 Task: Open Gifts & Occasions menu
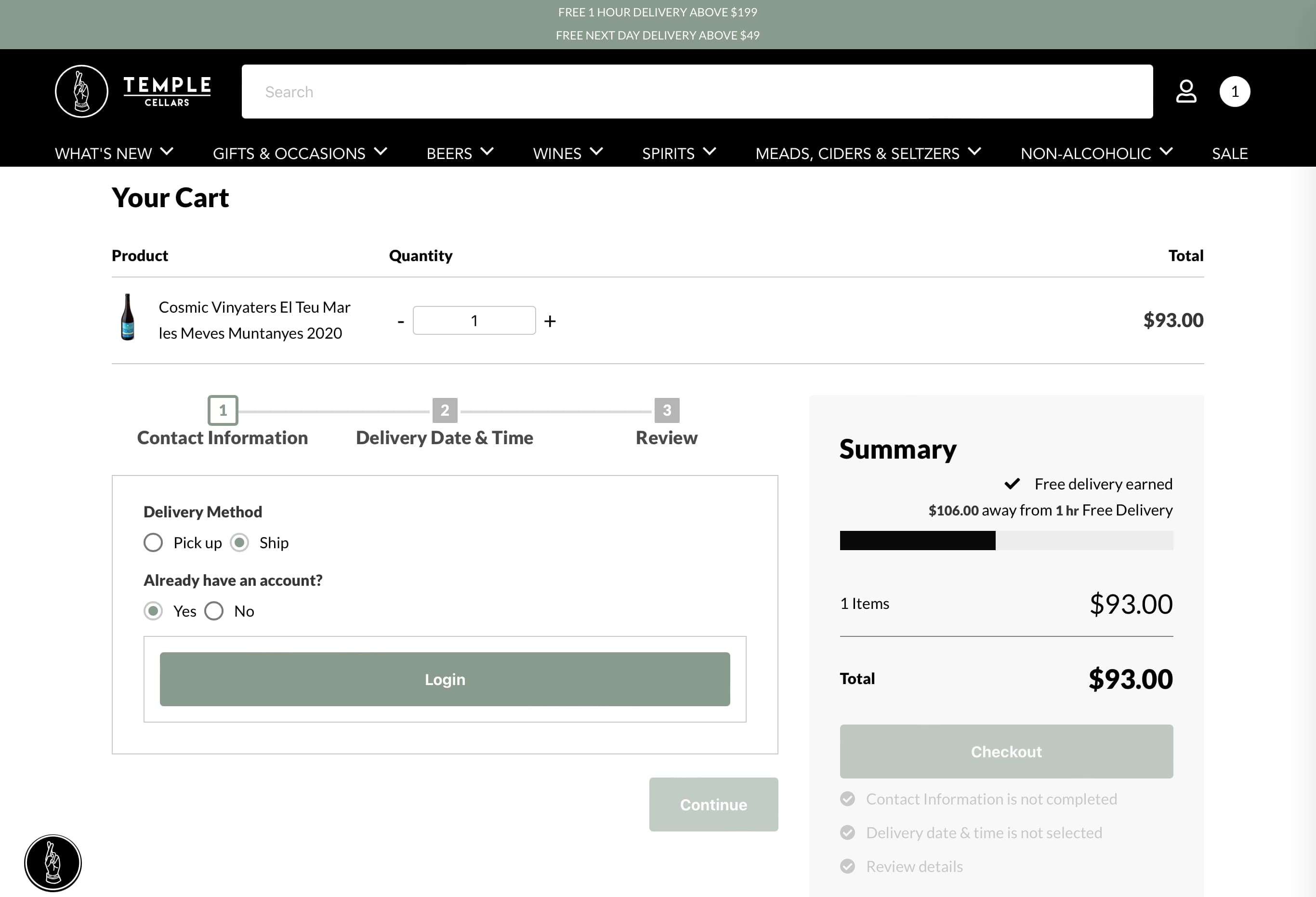point(300,153)
